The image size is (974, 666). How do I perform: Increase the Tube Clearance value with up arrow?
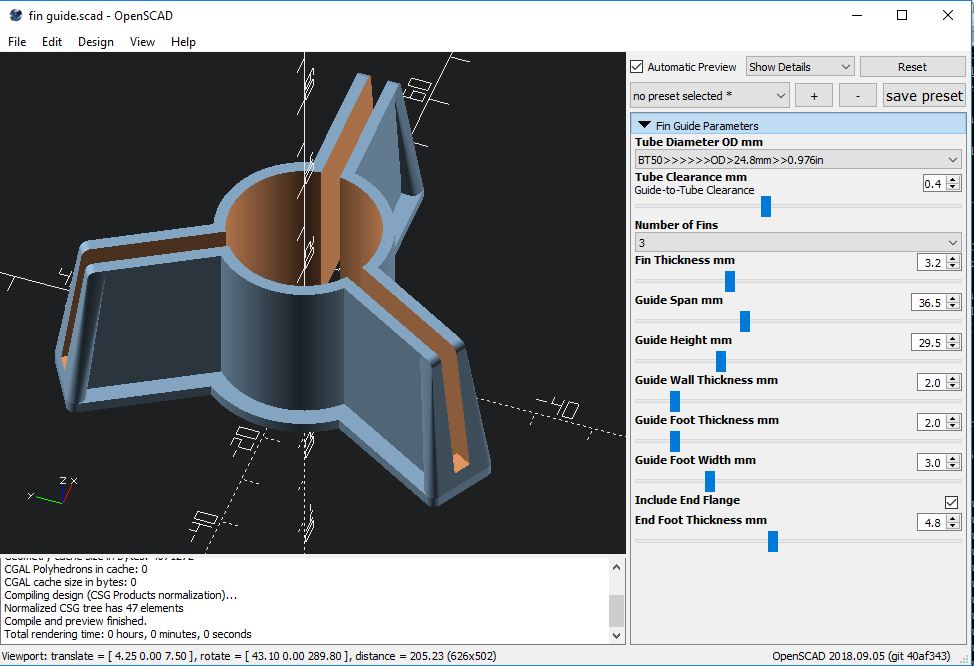pos(954,180)
